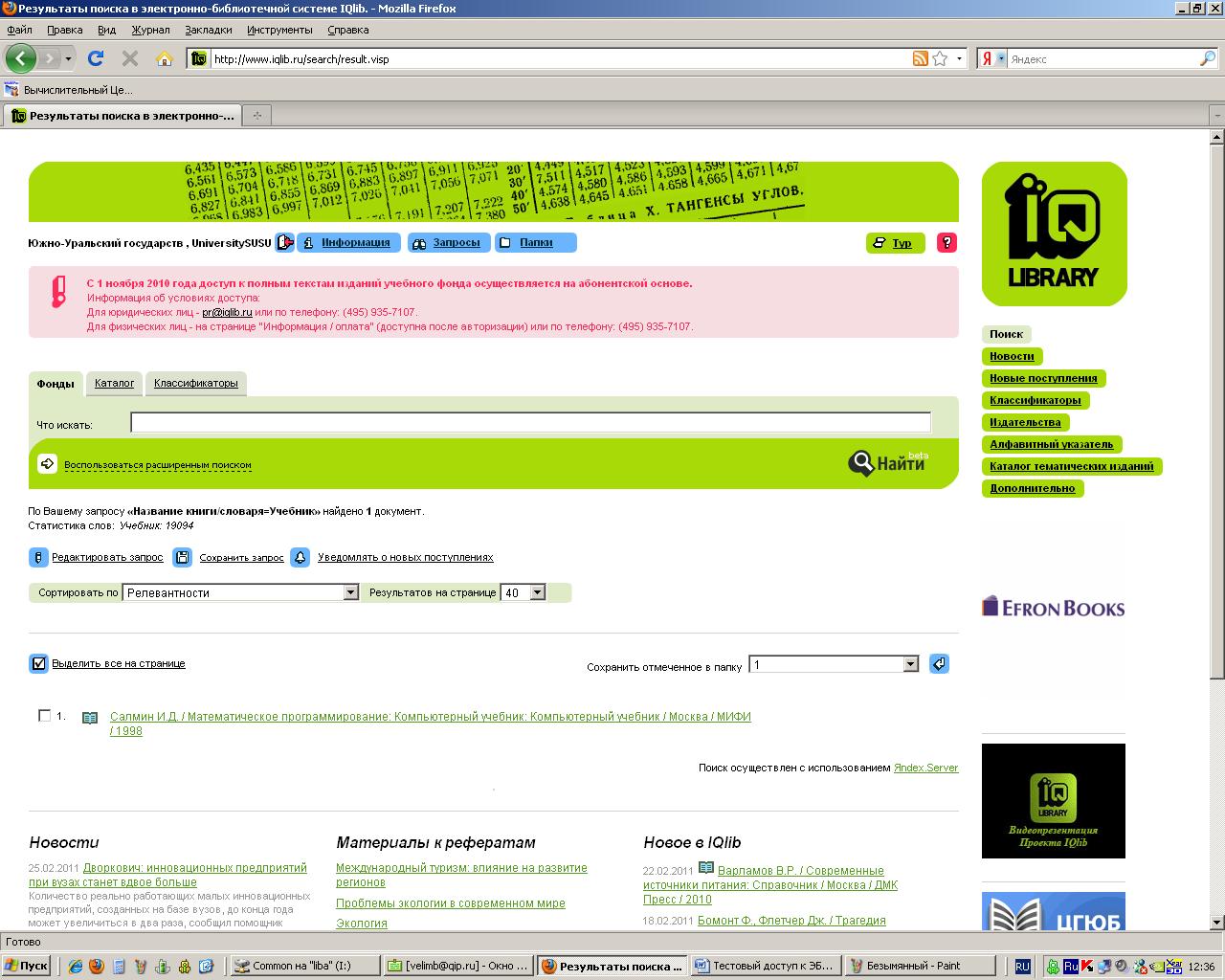This screenshot has height=980, width=1225.
Task: Click the Воспользоваться расширенным поиском link
Action: (158, 465)
